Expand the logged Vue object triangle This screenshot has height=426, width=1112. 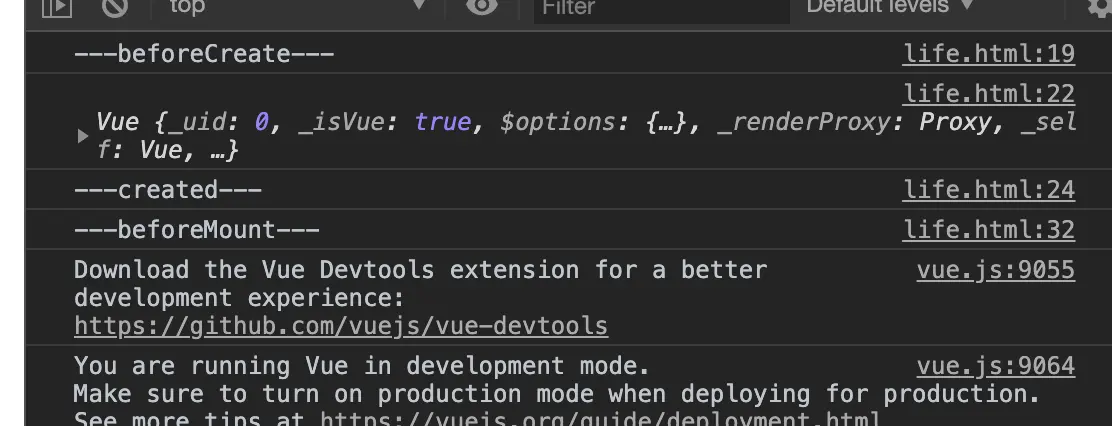83,136
